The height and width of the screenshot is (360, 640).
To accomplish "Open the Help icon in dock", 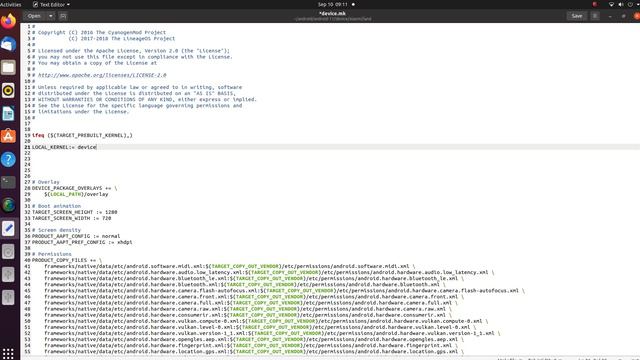I will pos(8,159).
